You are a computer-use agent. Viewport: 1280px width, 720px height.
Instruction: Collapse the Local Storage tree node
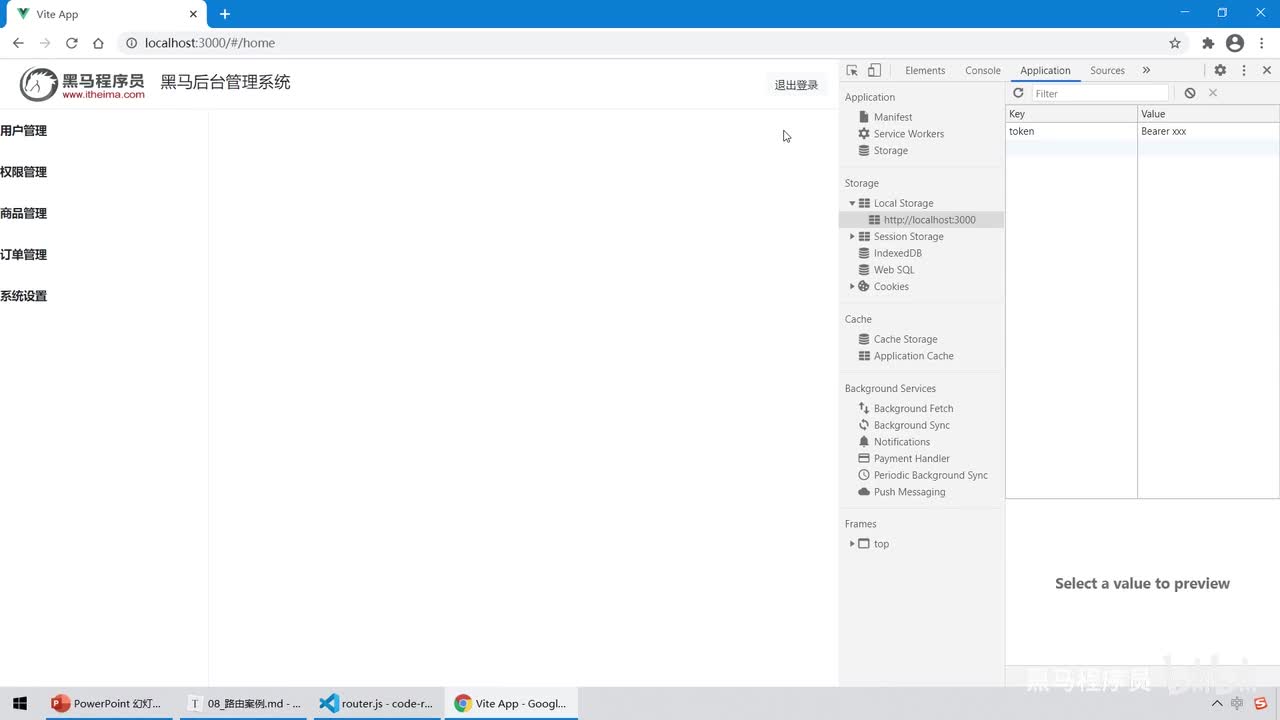pos(852,203)
